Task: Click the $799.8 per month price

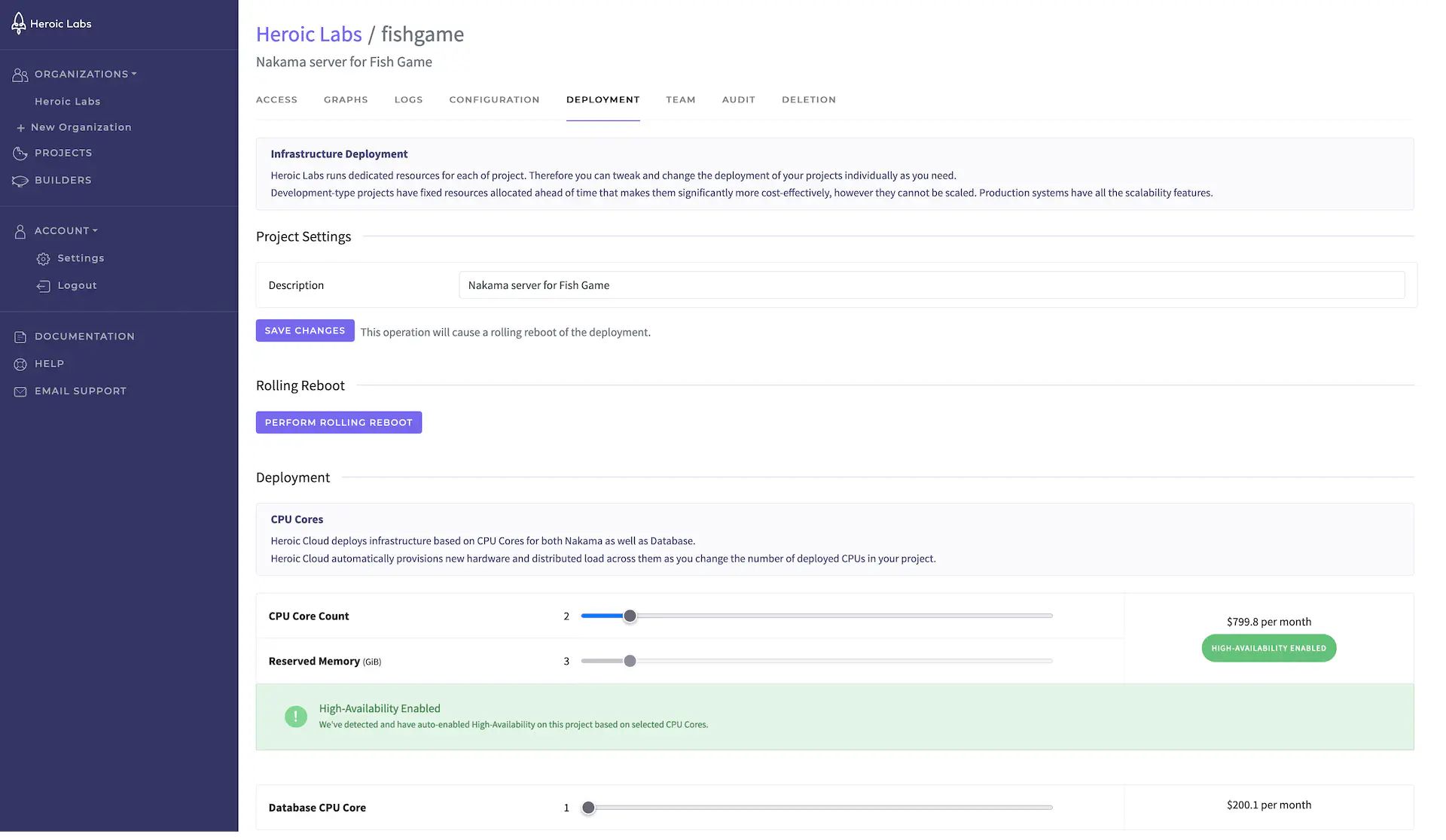Action: point(1268,622)
